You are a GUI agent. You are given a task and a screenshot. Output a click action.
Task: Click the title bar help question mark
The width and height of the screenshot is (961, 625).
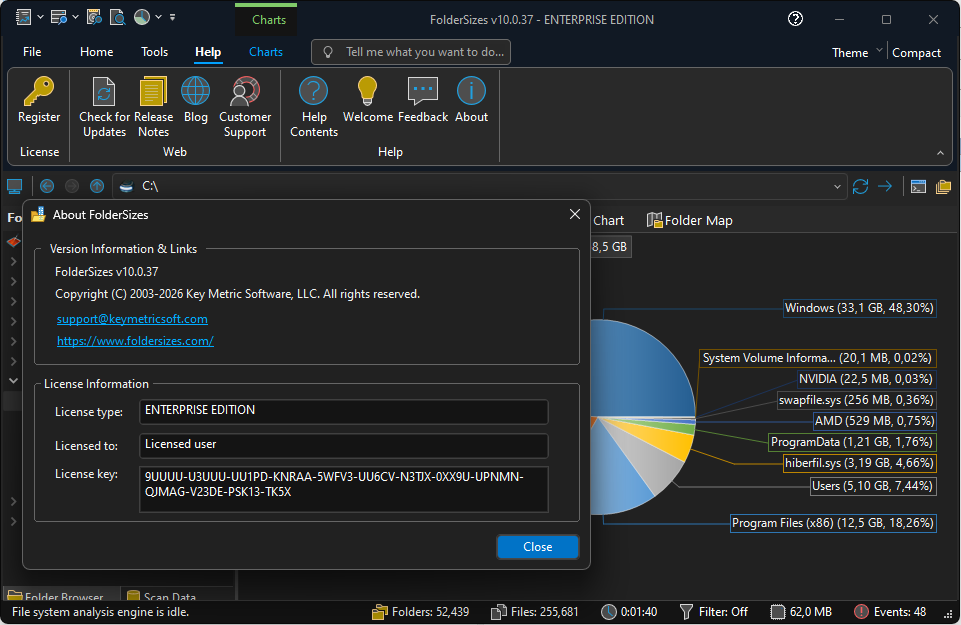pos(795,19)
